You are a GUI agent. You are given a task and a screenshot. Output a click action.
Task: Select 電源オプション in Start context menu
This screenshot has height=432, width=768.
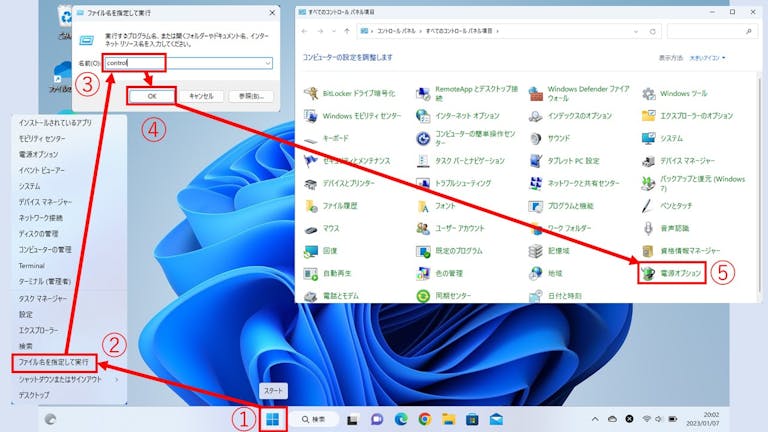[x=38, y=154]
